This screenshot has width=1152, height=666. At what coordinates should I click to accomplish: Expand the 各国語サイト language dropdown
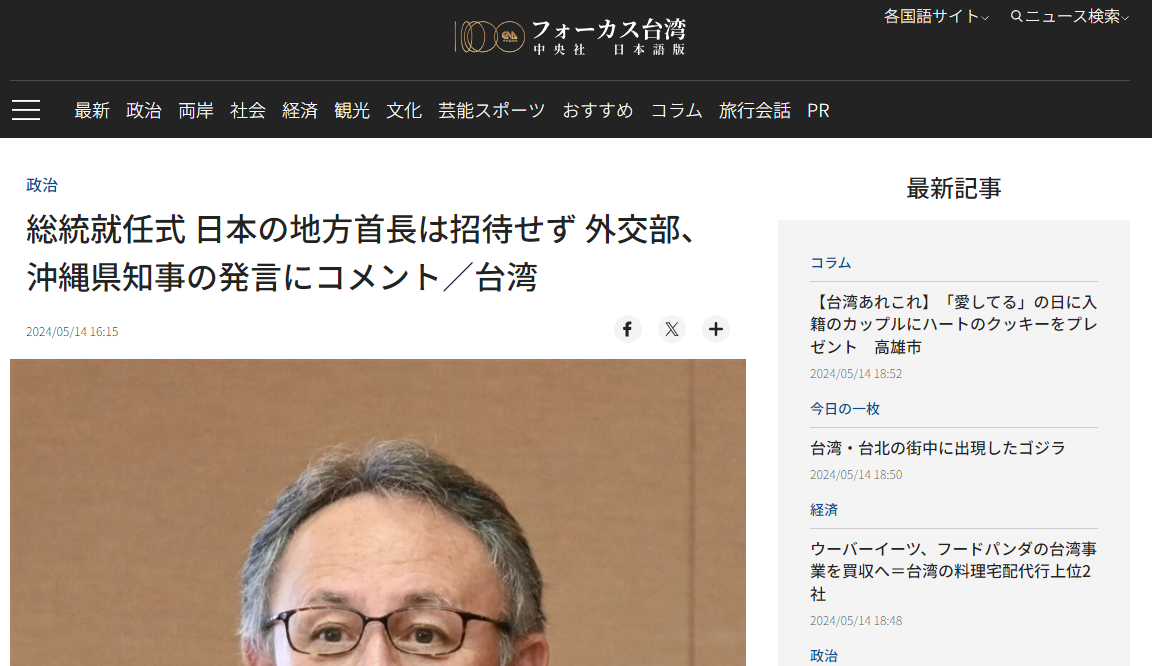(x=936, y=16)
